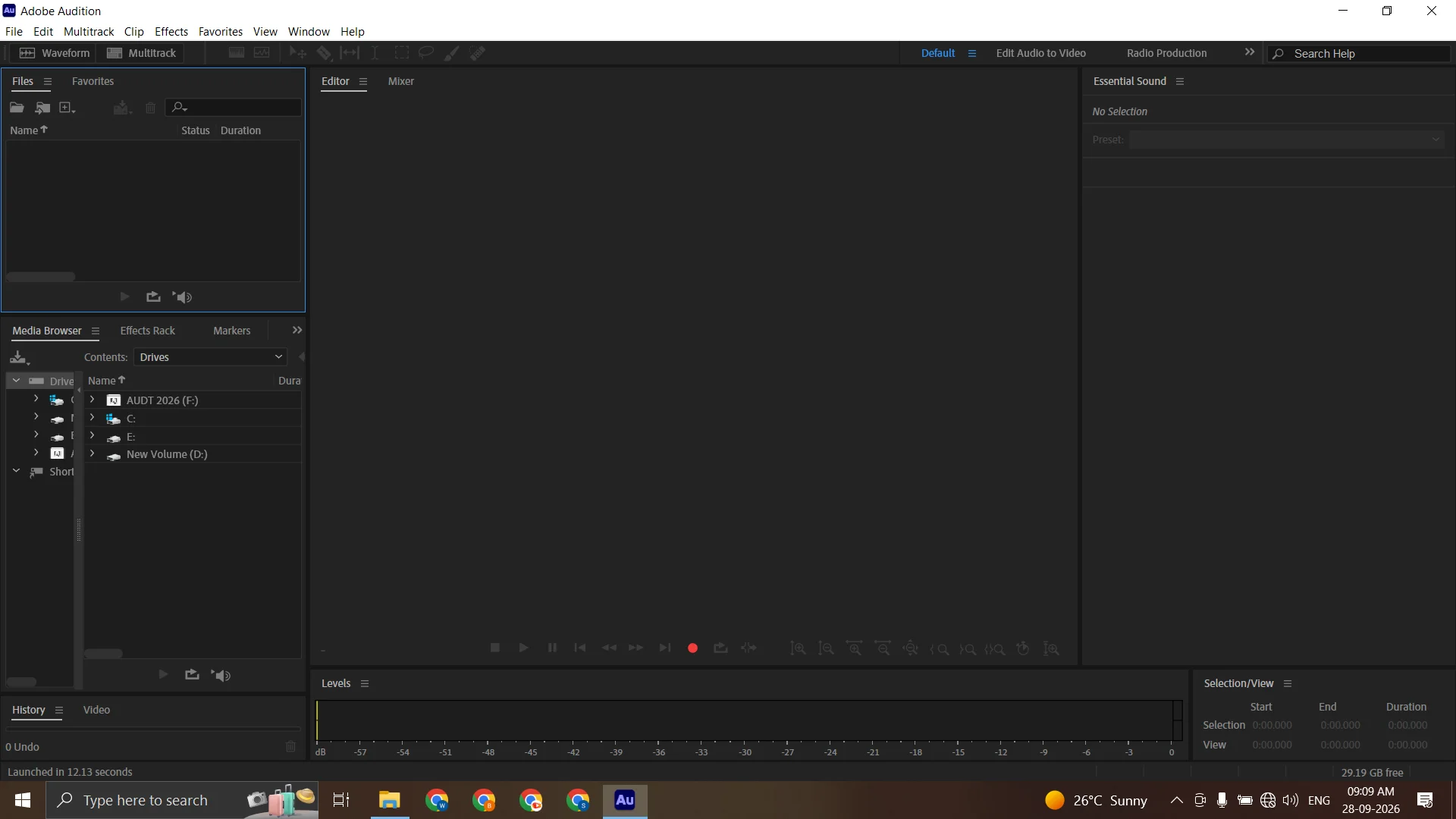Toggle Auto-Play speaker in Files panel
This screenshot has height=819, width=1456.
click(183, 297)
